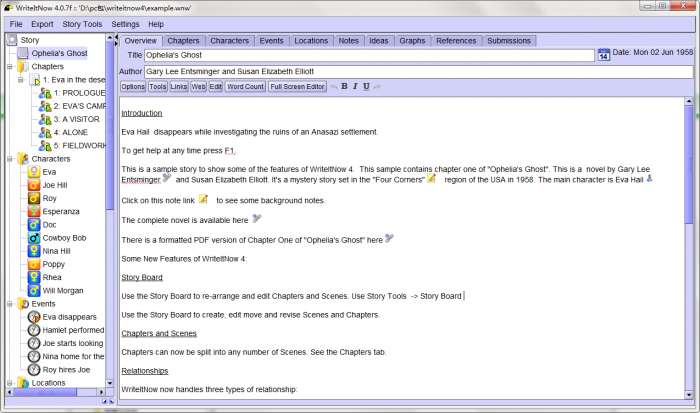Viewport: 700px width, 413px height.
Task: Click the calendar date picker icon
Action: click(604, 54)
